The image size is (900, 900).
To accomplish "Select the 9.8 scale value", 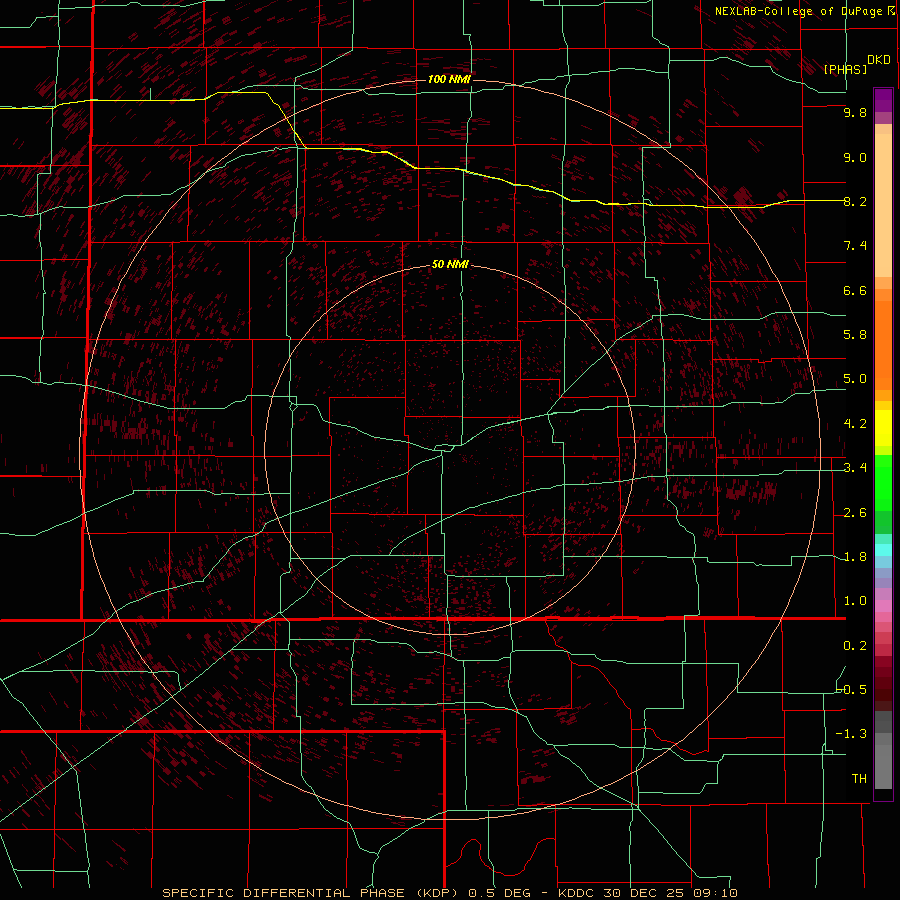I will tap(855, 112).
